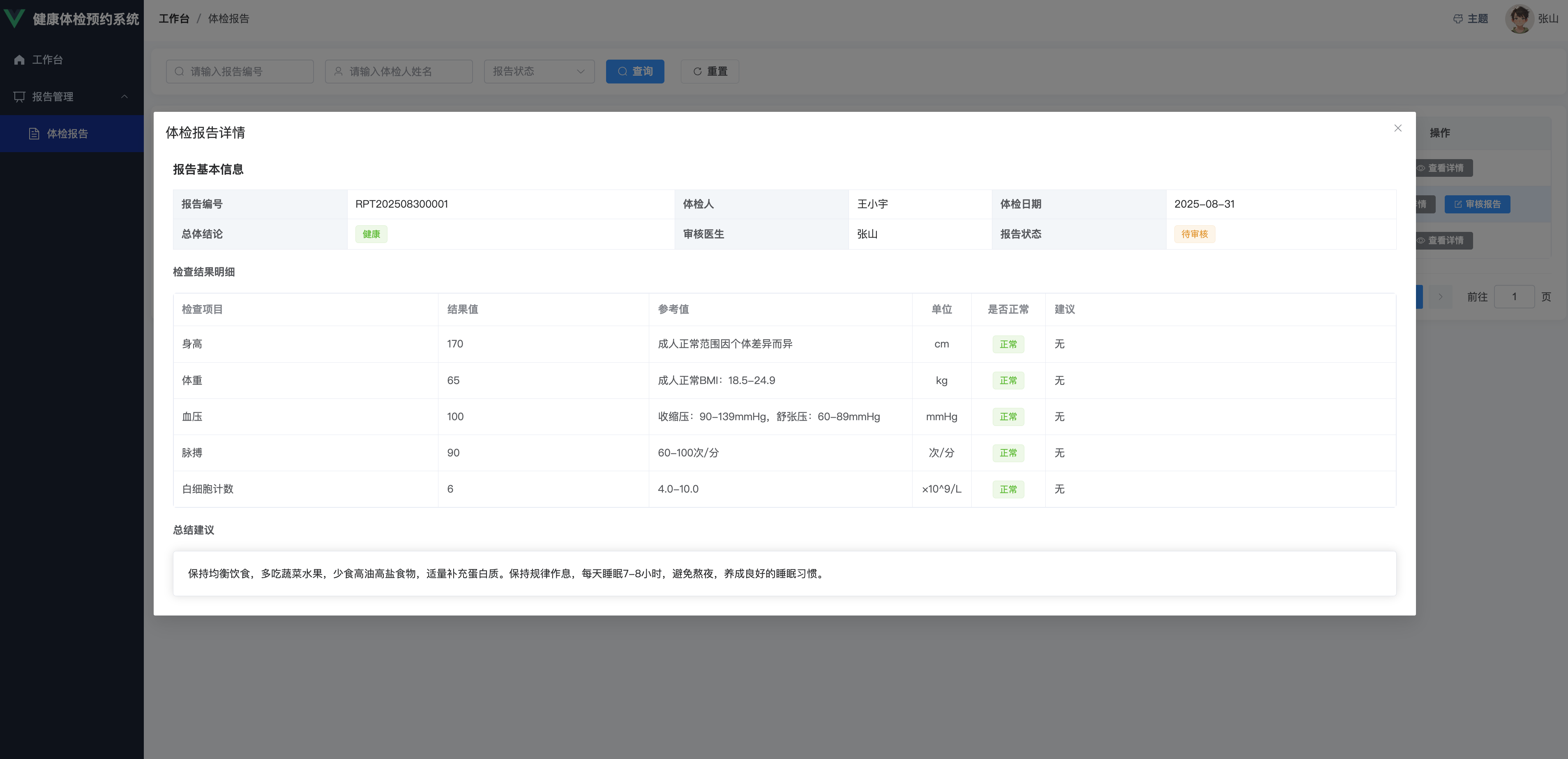Screen dimensions: 1568x759
Task: Close the 体检报告详情 dialog
Action: (1397, 128)
